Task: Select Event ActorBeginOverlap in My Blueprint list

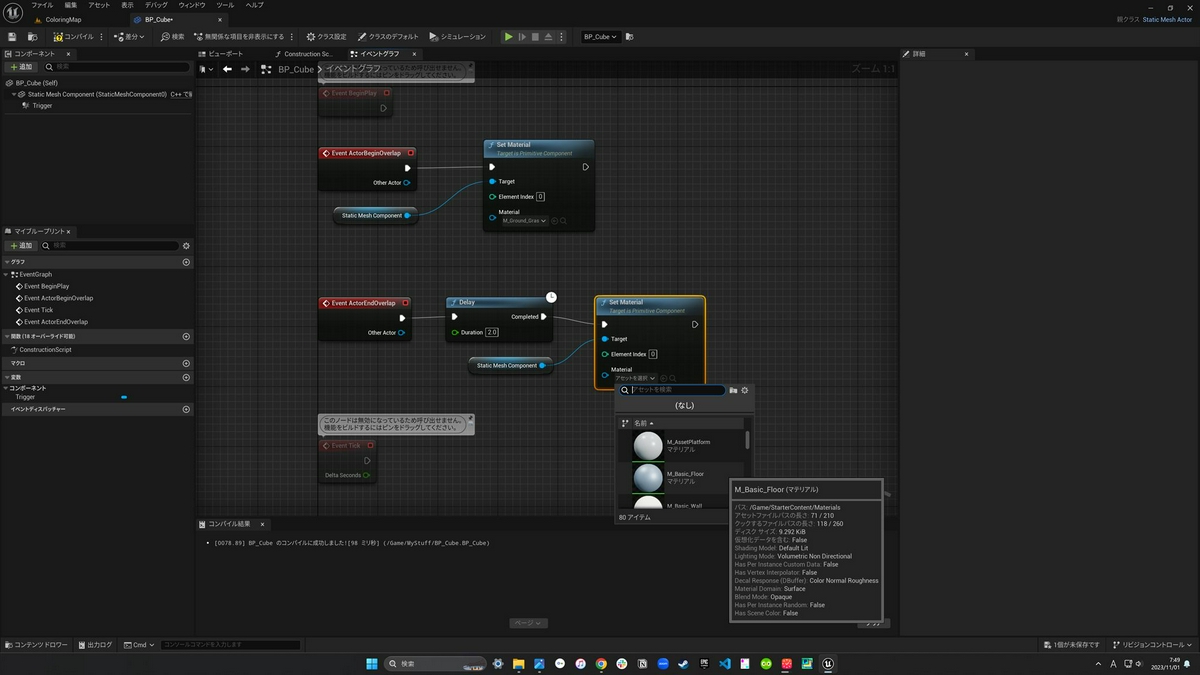Action: click(x=58, y=298)
